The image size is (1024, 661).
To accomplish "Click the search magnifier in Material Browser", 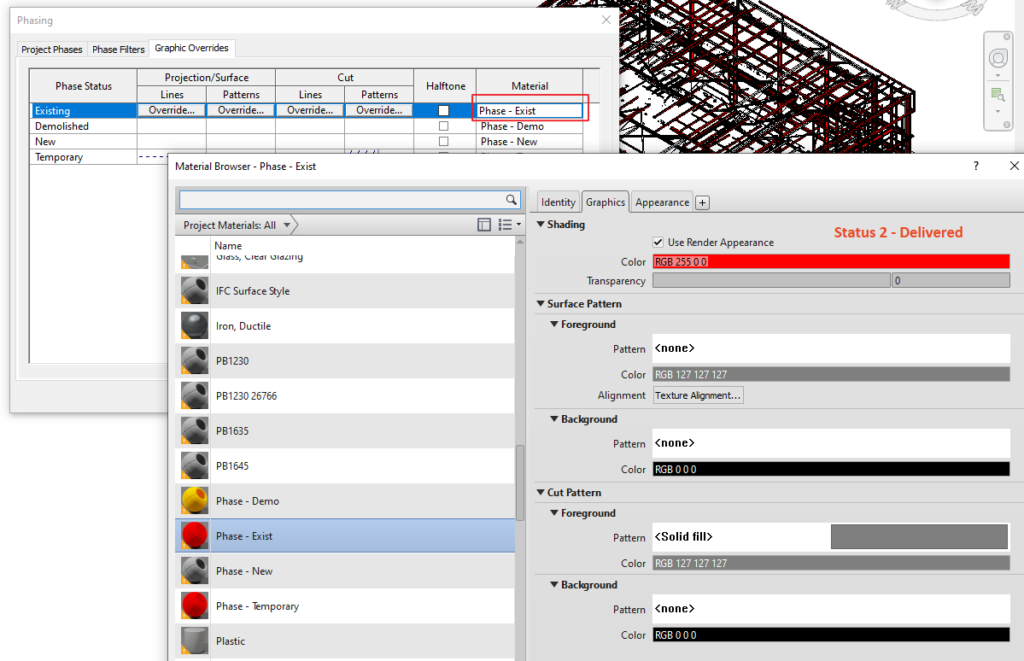I will tap(509, 198).
